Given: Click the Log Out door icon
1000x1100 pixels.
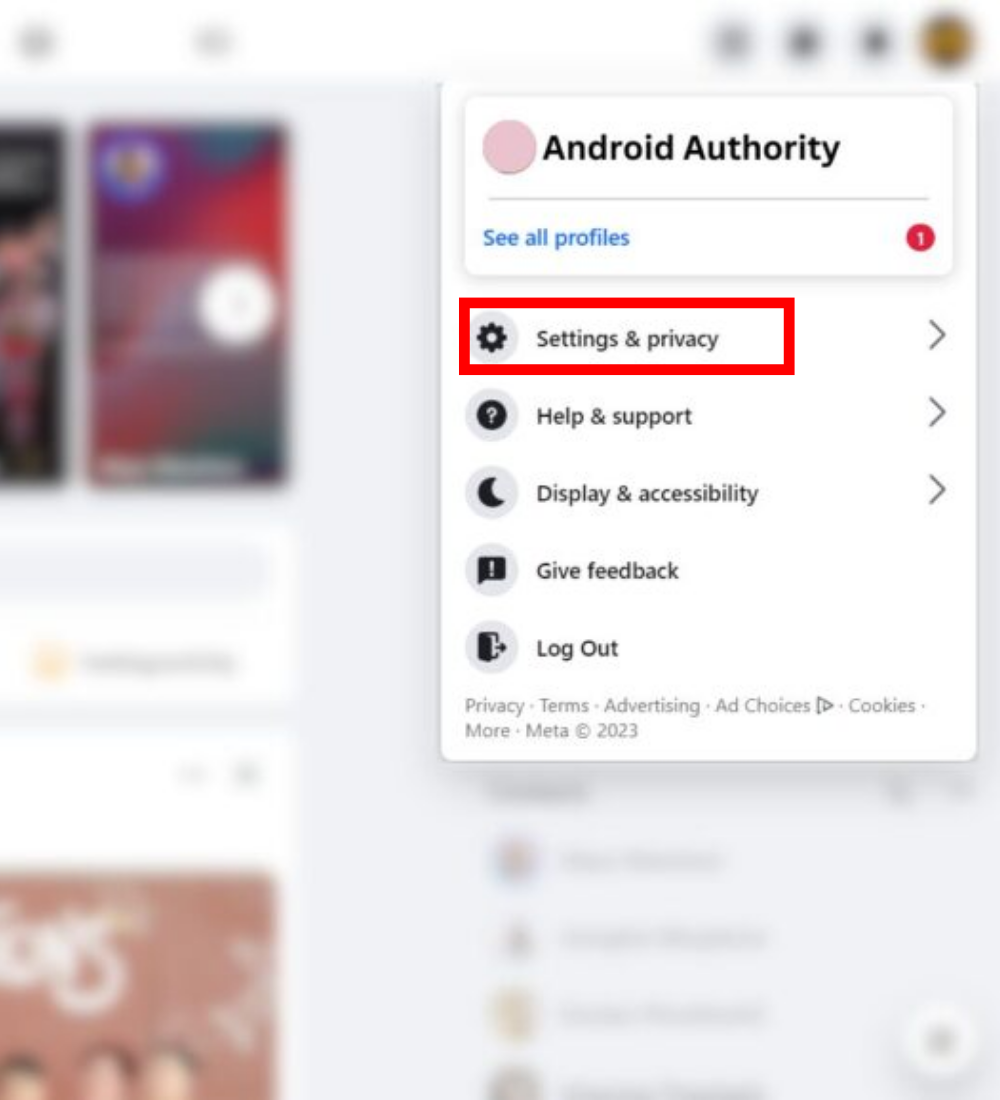Looking at the screenshot, I should click(491, 647).
